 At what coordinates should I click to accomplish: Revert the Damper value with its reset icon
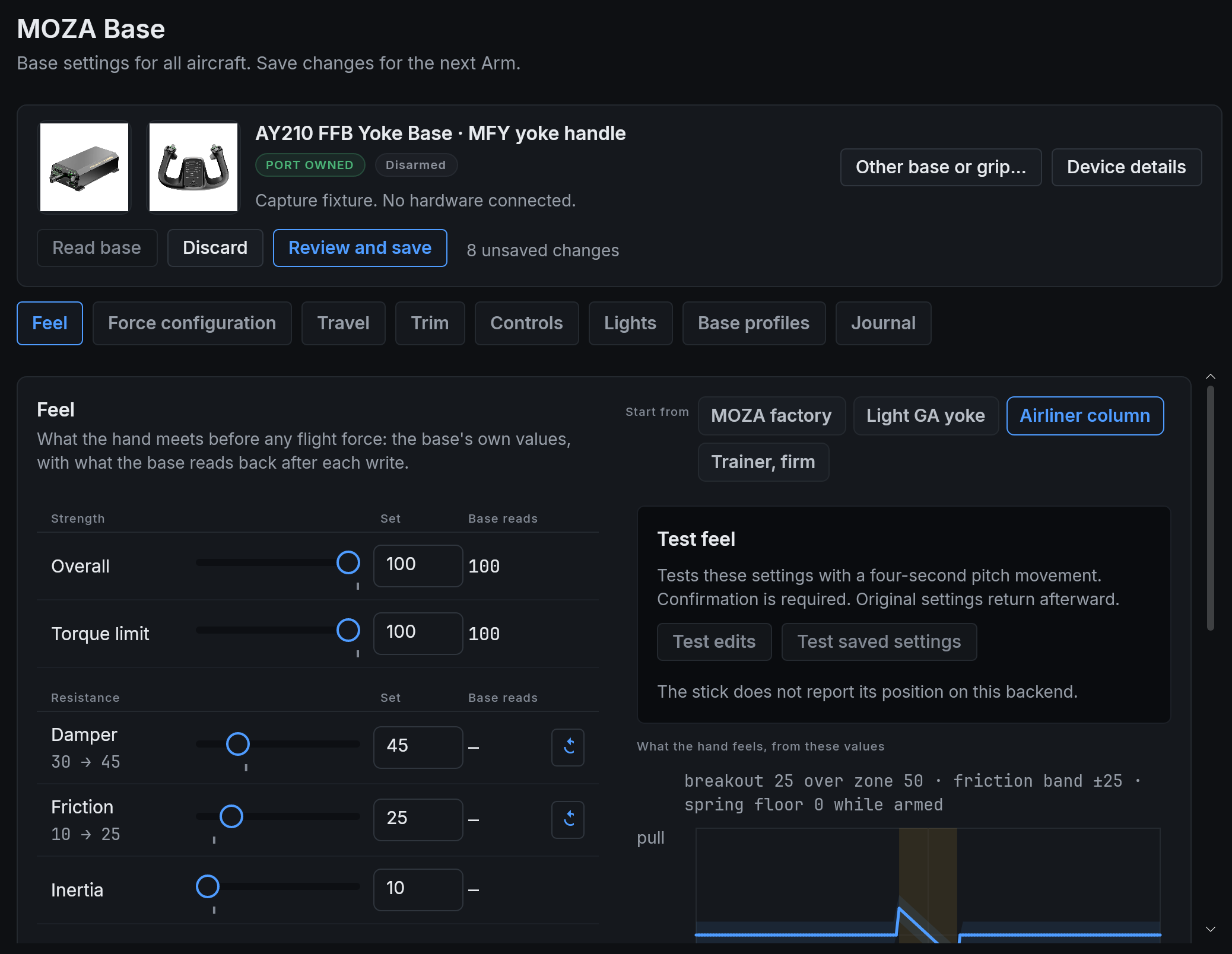(568, 747)
